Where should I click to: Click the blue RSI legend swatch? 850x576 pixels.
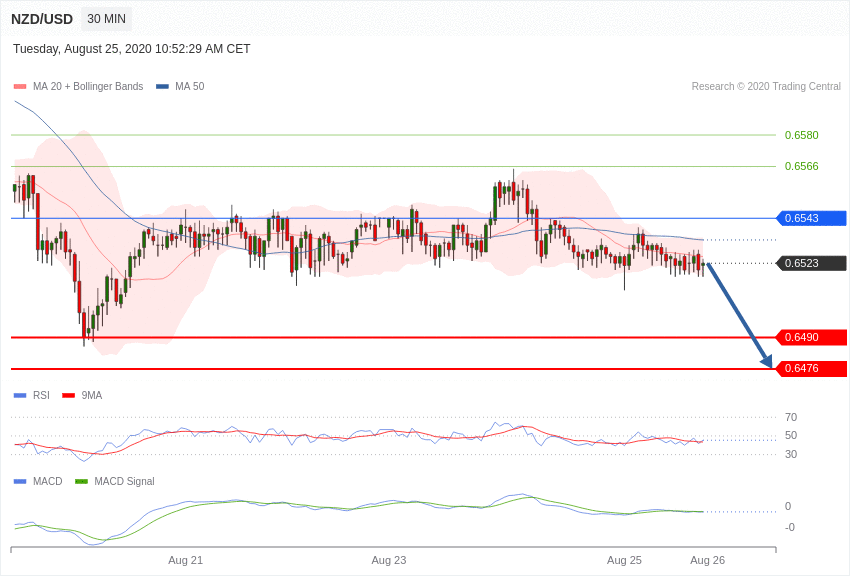pyautogui.click(x=20, y=396)
